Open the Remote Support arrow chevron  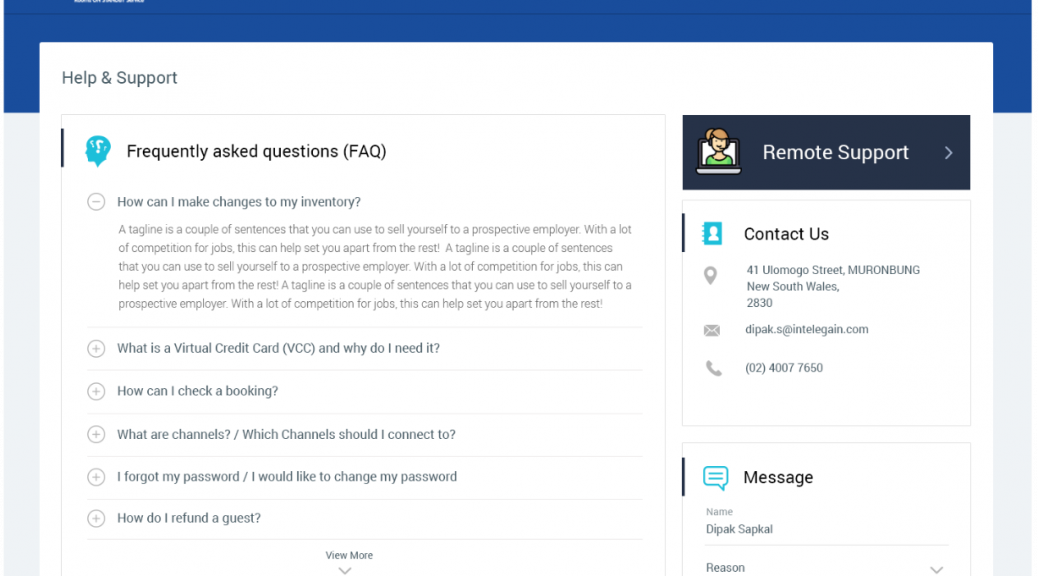pyautogui.click(x=949, y=153)
